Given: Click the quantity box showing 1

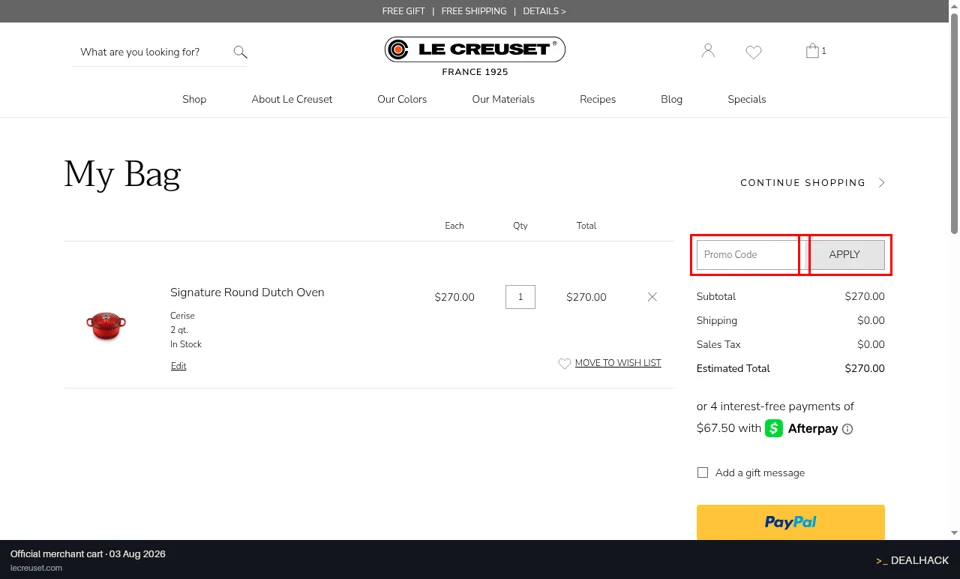Looking at the screenshot, I should click(x=520, y=297).
